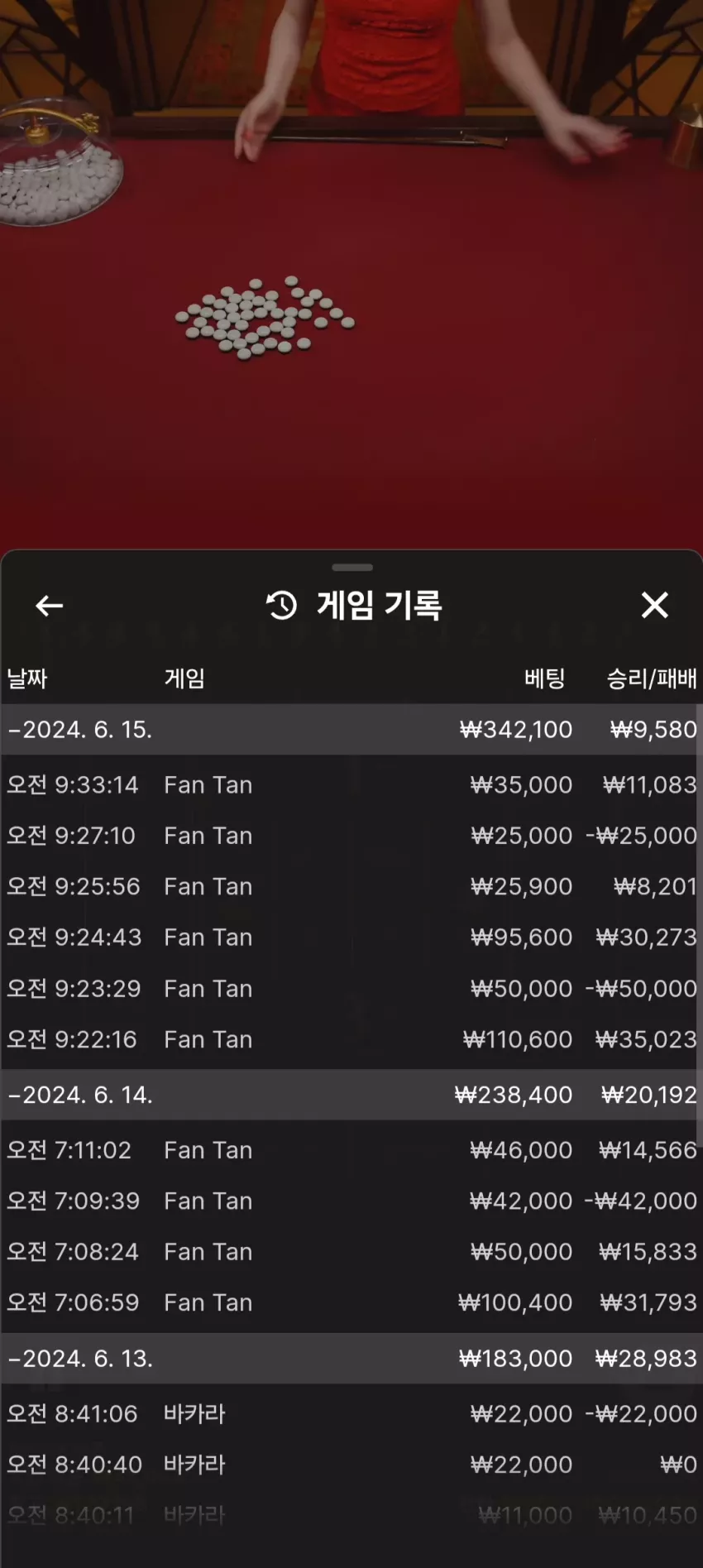Image resolution: width=703 pixels, height=1568 pixels.
Task: Go back using the left arrow icon
Action: pos(50,606)
